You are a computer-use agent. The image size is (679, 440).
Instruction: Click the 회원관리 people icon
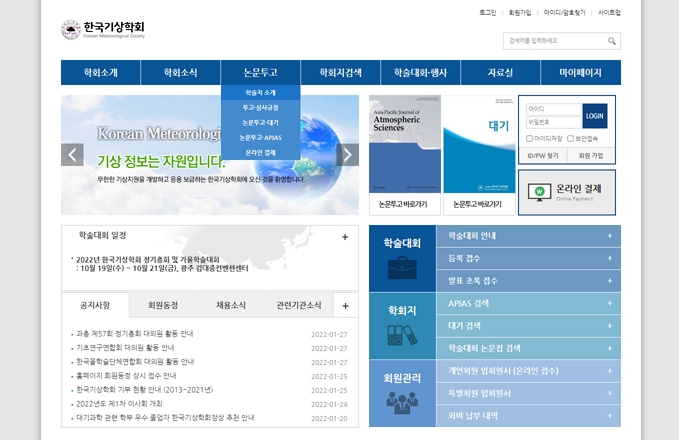click(404, 400)
